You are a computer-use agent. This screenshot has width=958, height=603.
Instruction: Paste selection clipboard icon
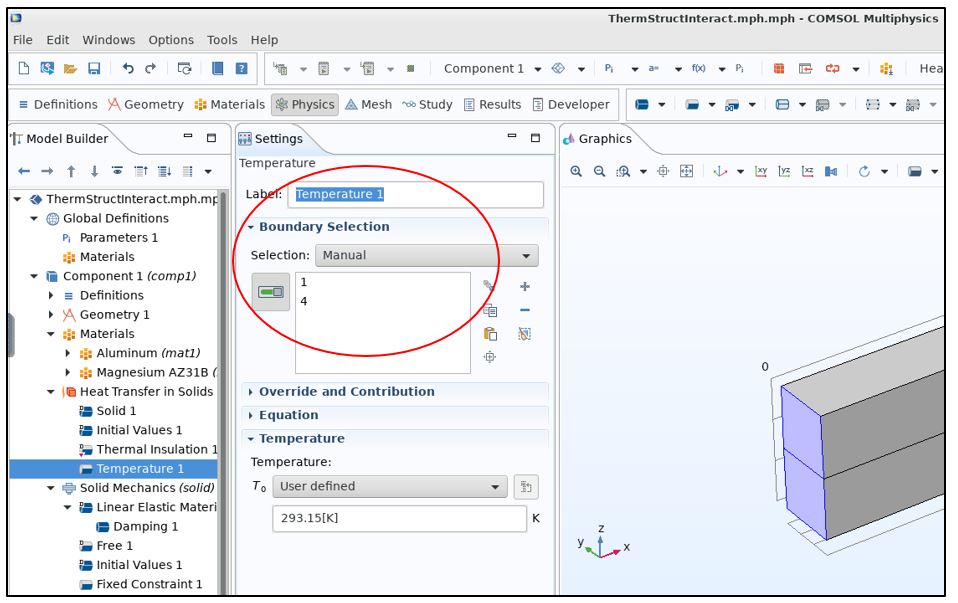[490, 334]
